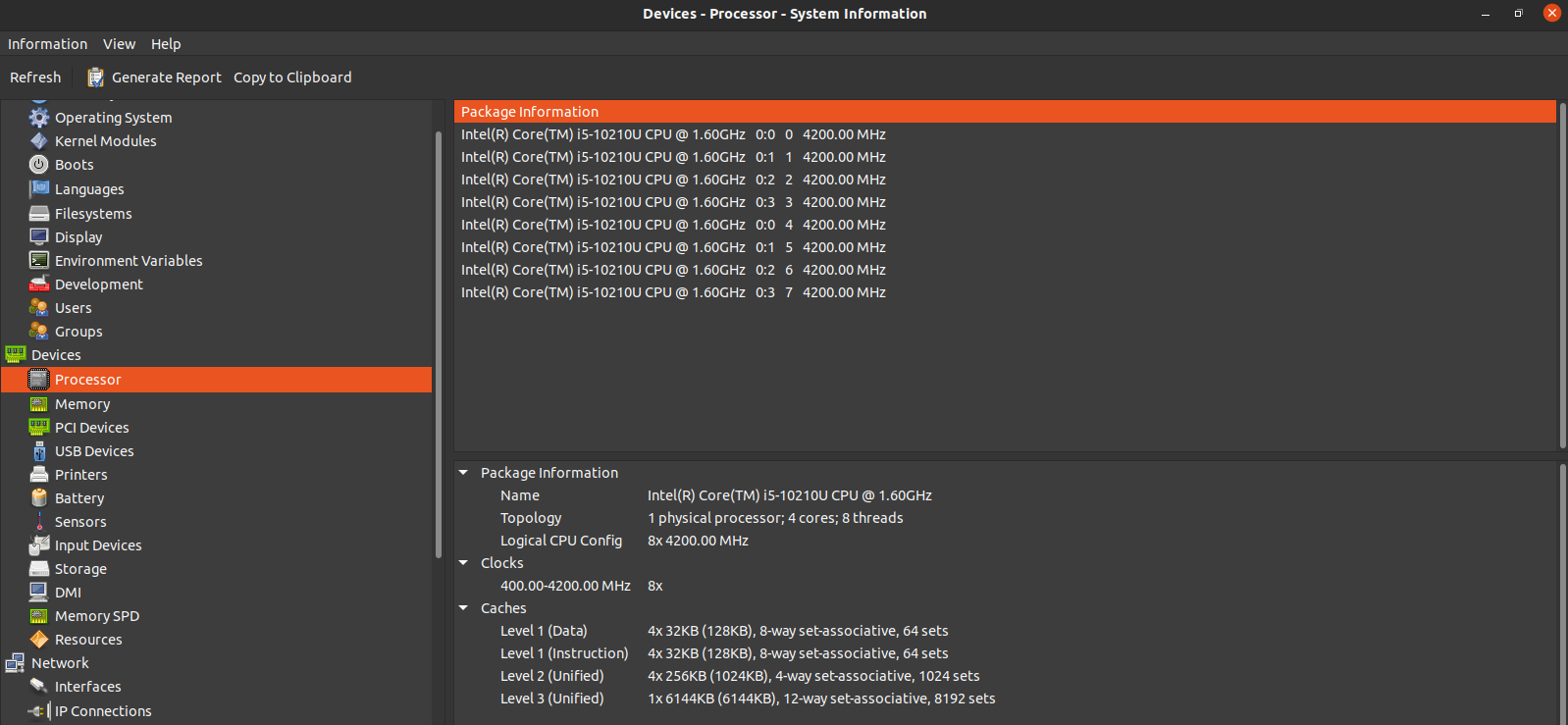1568x725 pixels.
Task: Click the Operating System gear icon
Action: pos(39,118)
